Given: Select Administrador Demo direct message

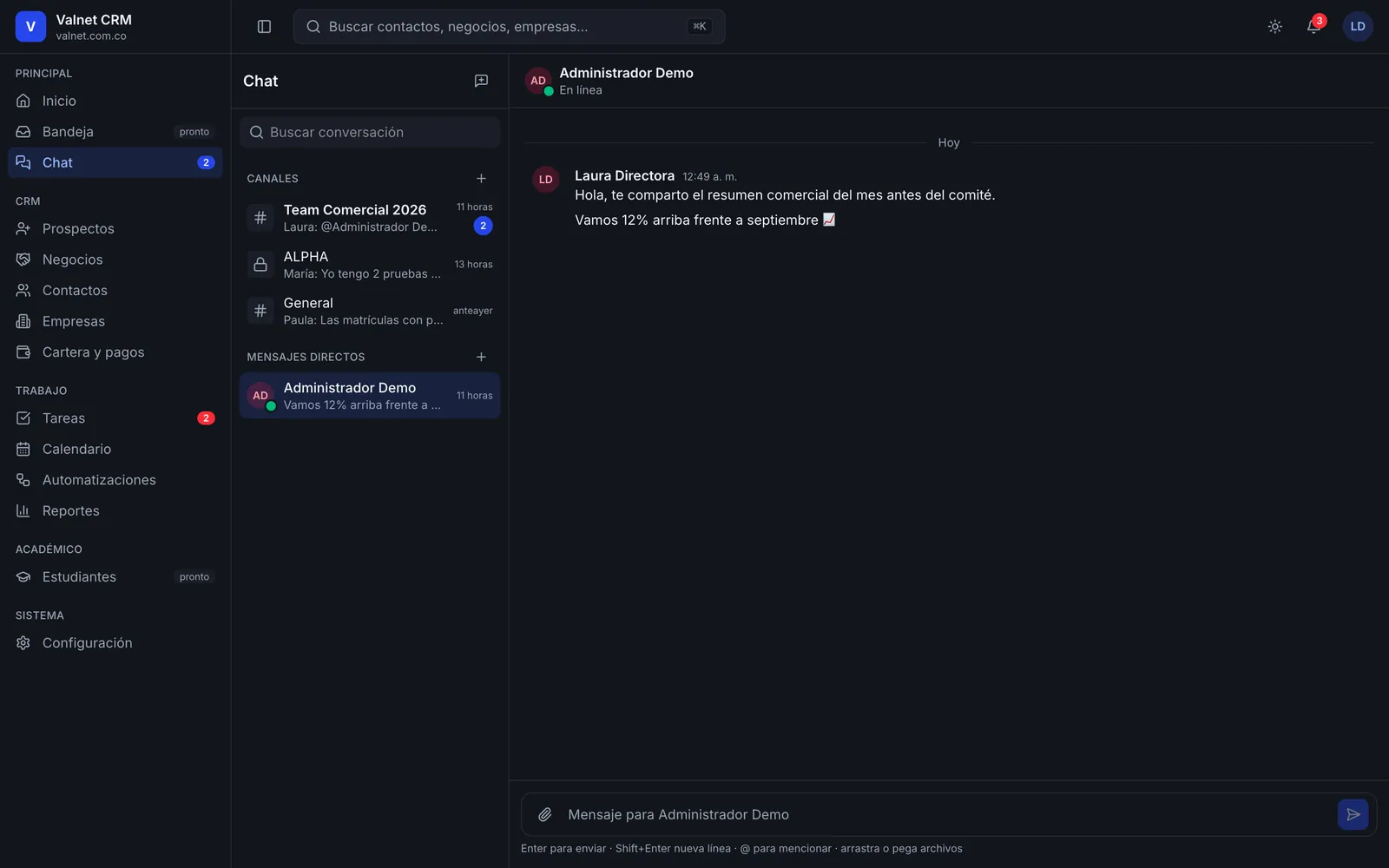Looking at the screenshot, I should (370, 396).
